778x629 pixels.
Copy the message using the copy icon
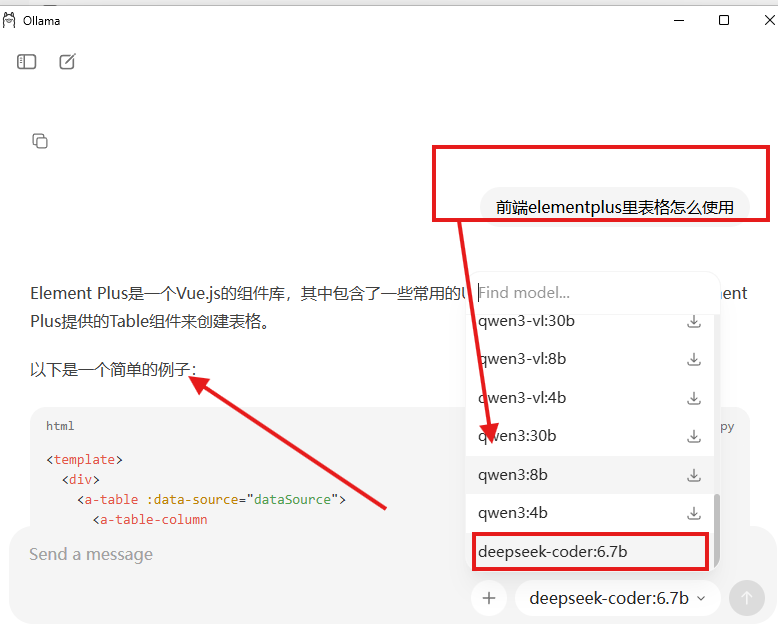click(x=40, y=141)
